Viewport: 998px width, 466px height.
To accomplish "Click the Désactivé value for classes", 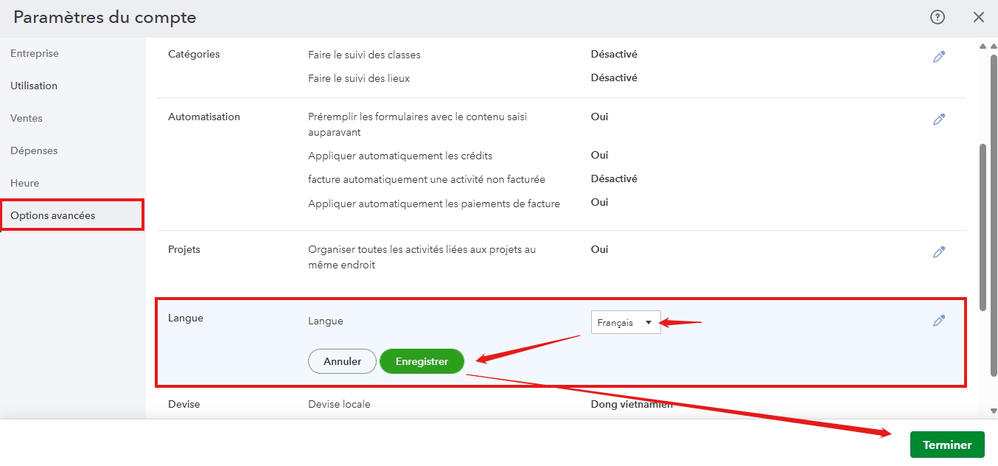I will click(x=614, y=54).
